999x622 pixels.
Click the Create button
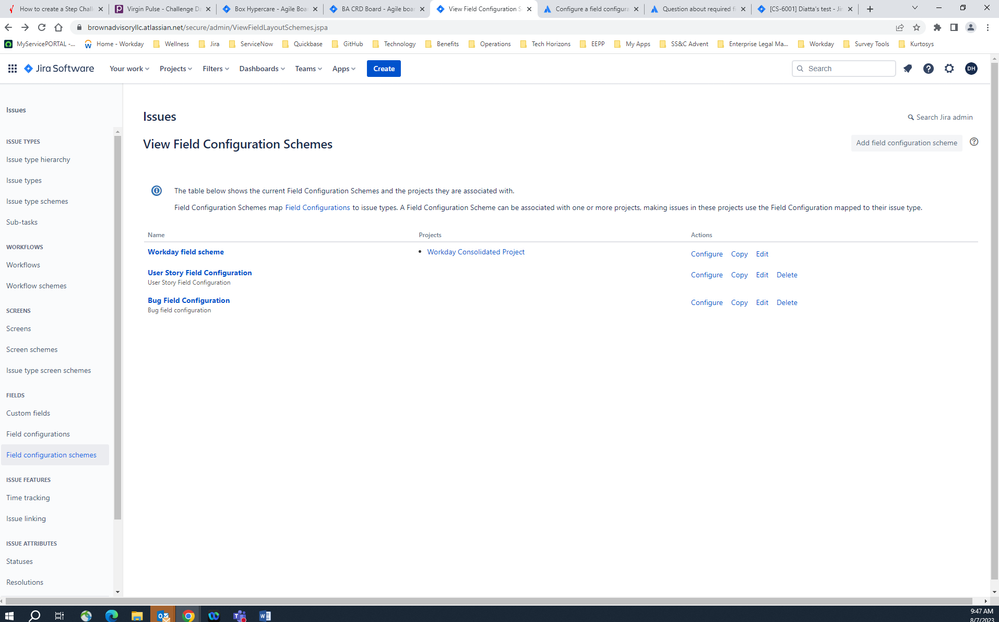coord(383,68)
